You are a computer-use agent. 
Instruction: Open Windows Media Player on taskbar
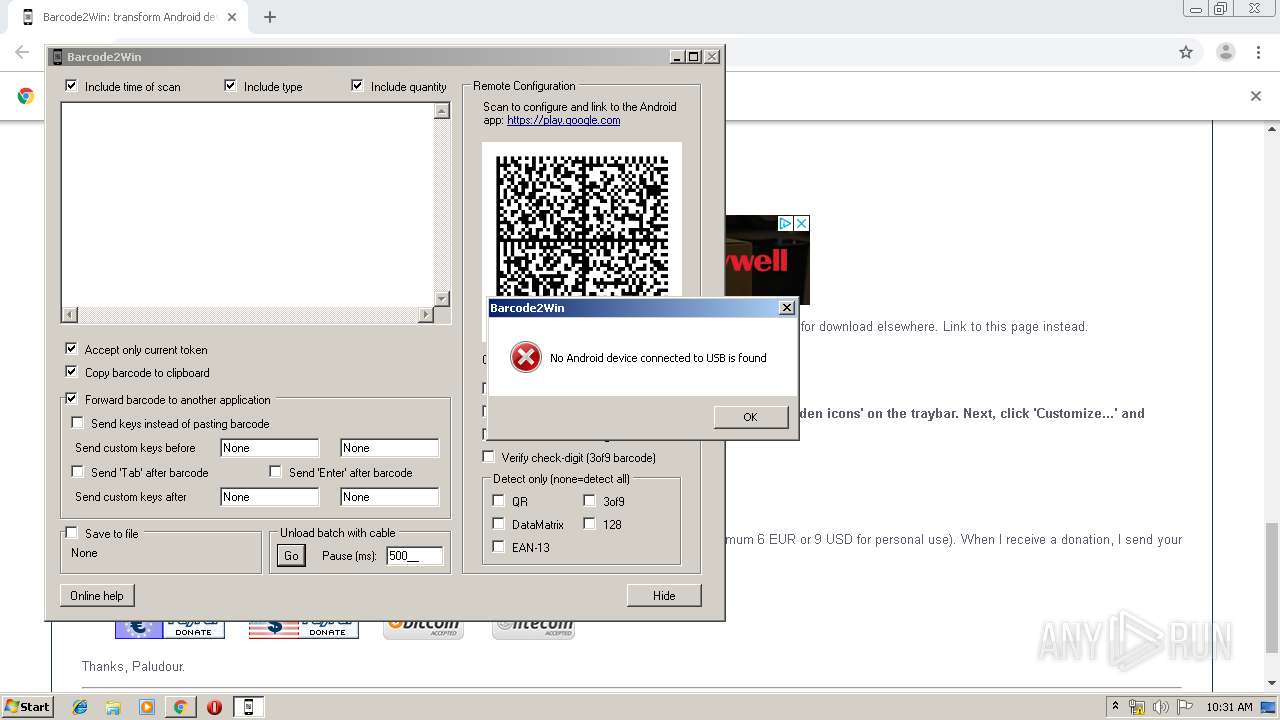click(x=147, y=707)
